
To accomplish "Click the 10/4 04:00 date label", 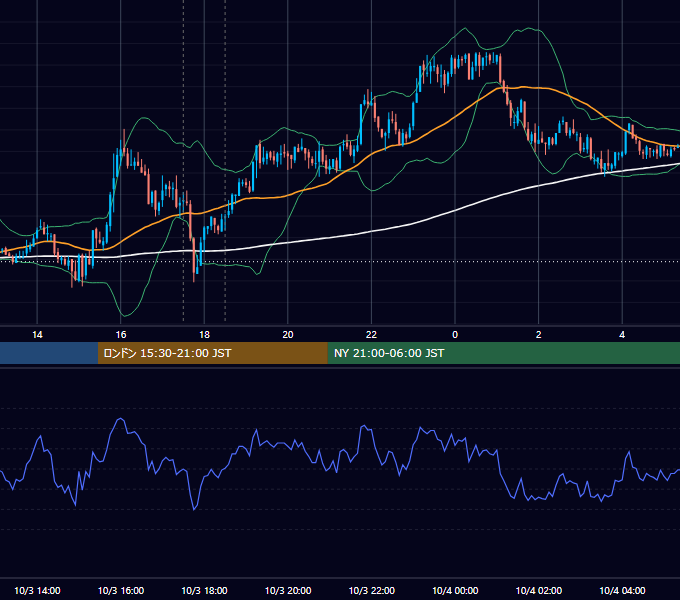I will 622,590.
